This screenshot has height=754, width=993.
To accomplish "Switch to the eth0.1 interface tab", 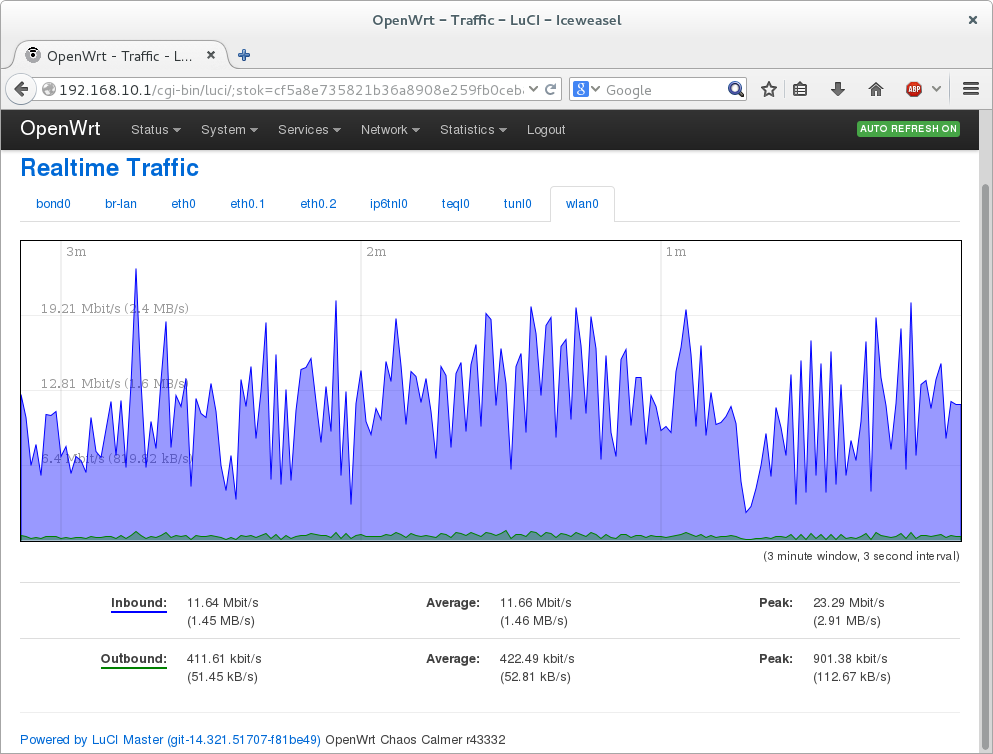I will click(248, 204).
